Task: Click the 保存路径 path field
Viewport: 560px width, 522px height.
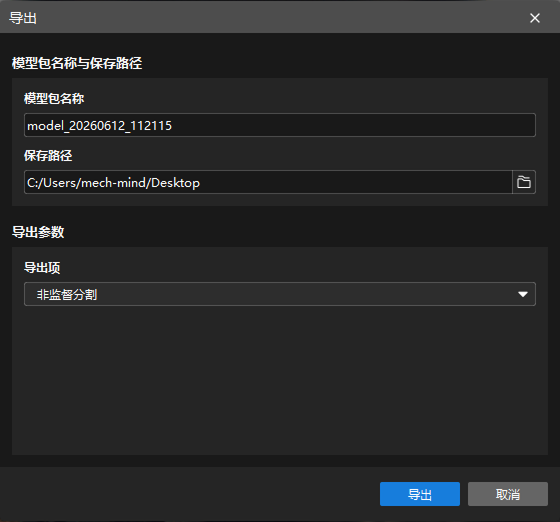Action: [268, 182]
